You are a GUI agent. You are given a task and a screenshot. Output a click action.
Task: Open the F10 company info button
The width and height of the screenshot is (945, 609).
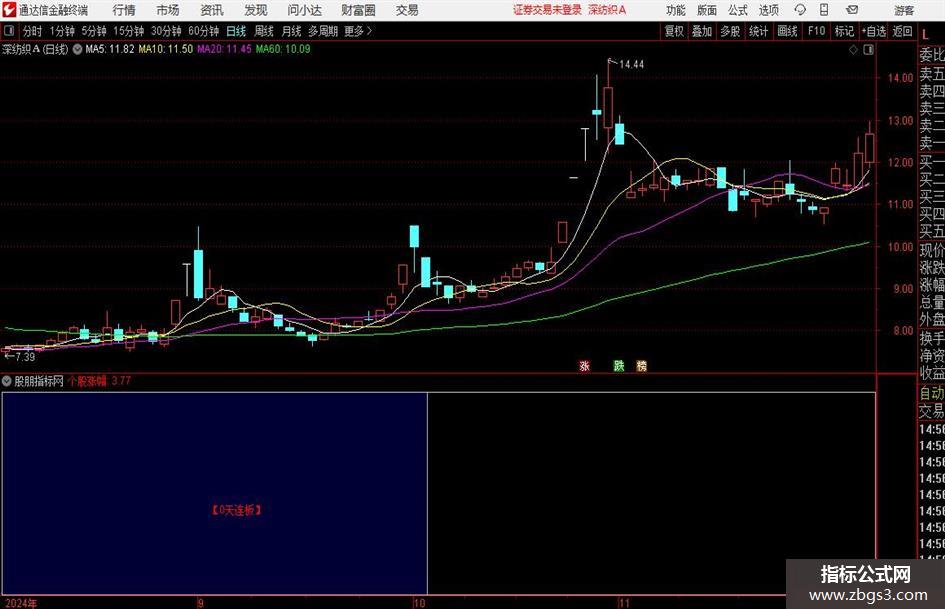point(816,31)
